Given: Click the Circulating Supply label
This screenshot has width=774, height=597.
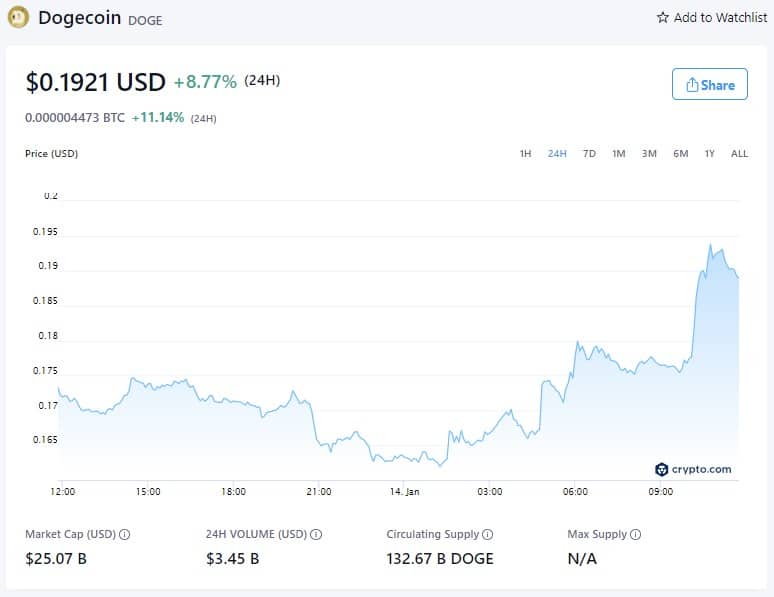Looking at the screenshot, I should click(432, 534).
